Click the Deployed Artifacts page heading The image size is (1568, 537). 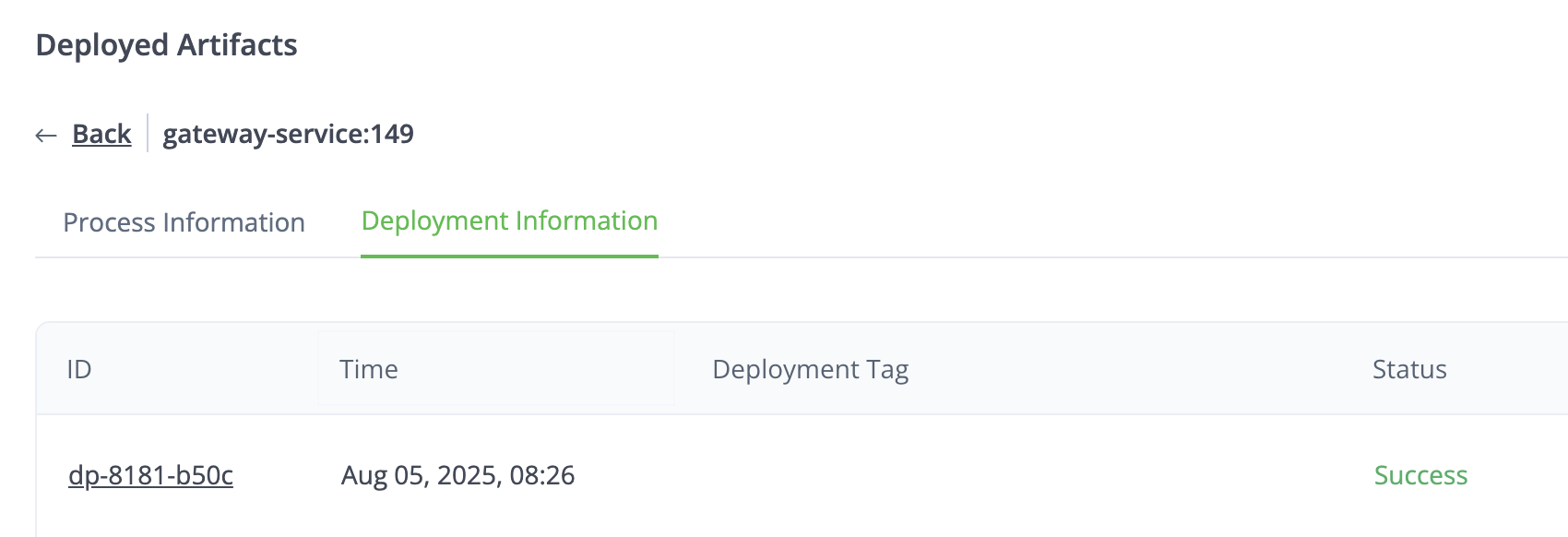(166, 45)
